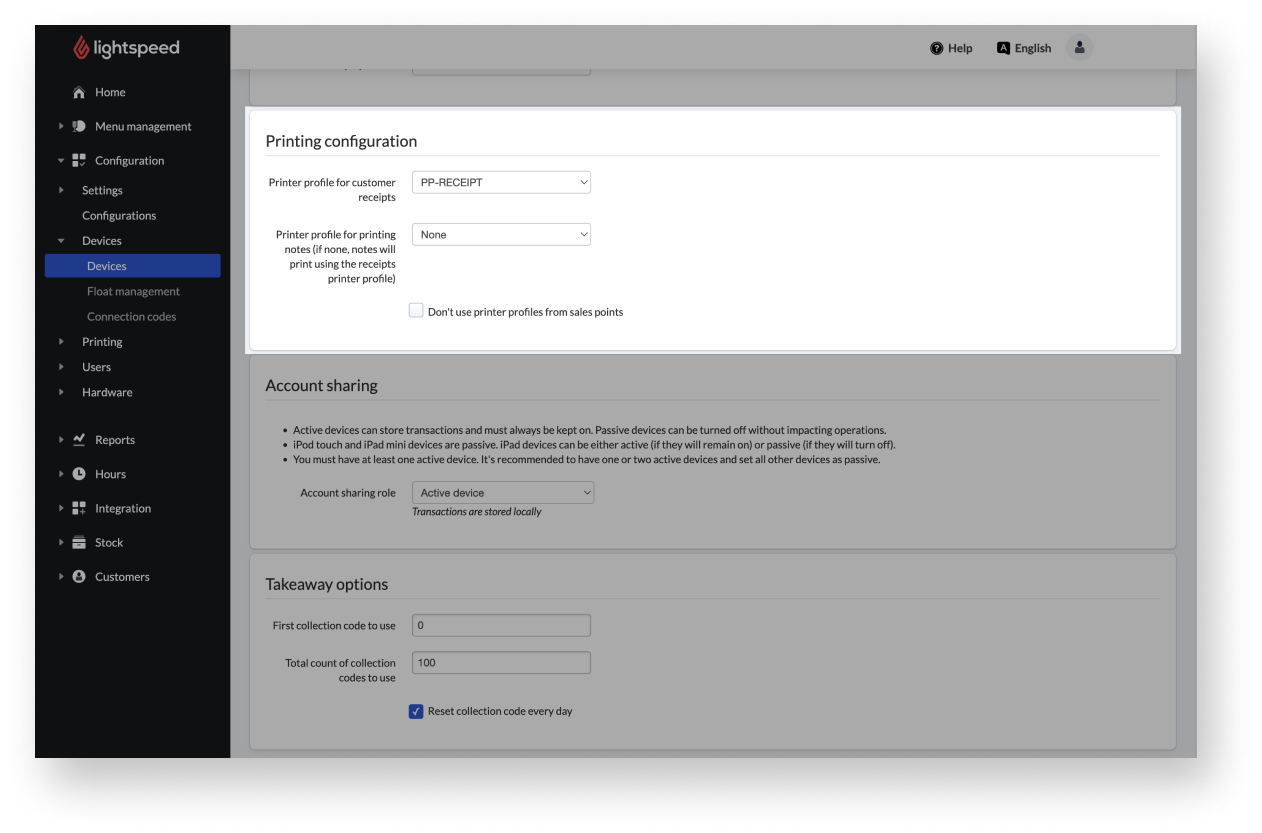Viewport: 1262px width, 833px height.
Task: Click the Takeaway options heading
Action: tap(326, 584)
